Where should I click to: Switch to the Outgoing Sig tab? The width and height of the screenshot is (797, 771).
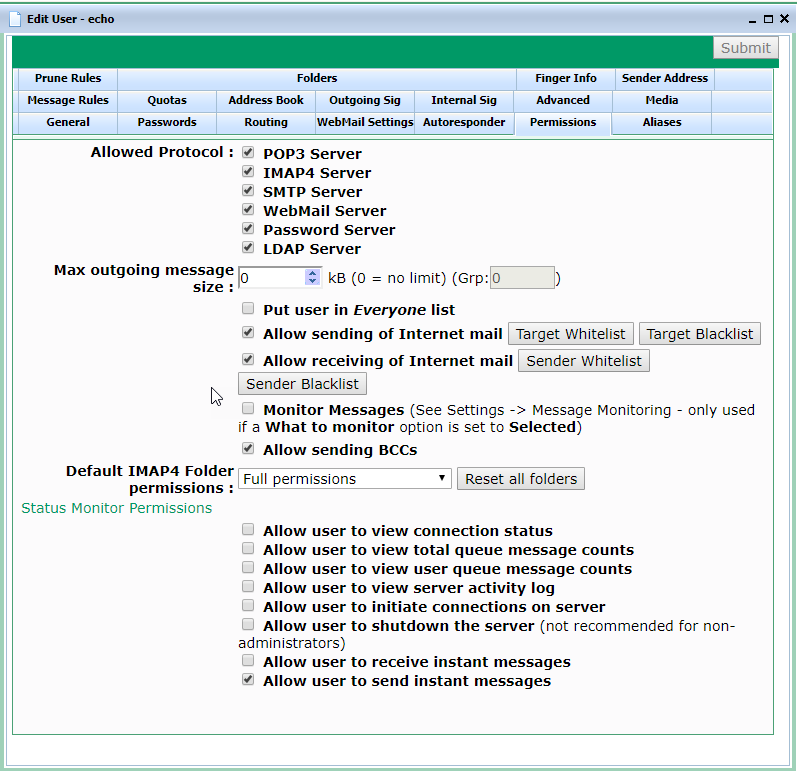(365, 100)
